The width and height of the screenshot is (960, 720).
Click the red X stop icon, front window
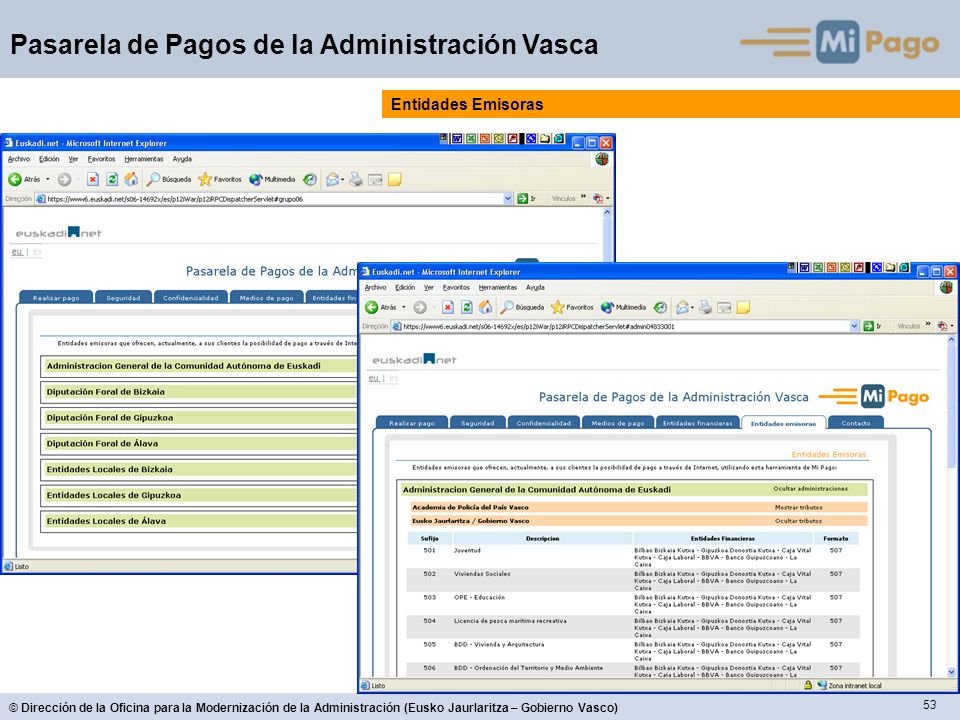448,307
